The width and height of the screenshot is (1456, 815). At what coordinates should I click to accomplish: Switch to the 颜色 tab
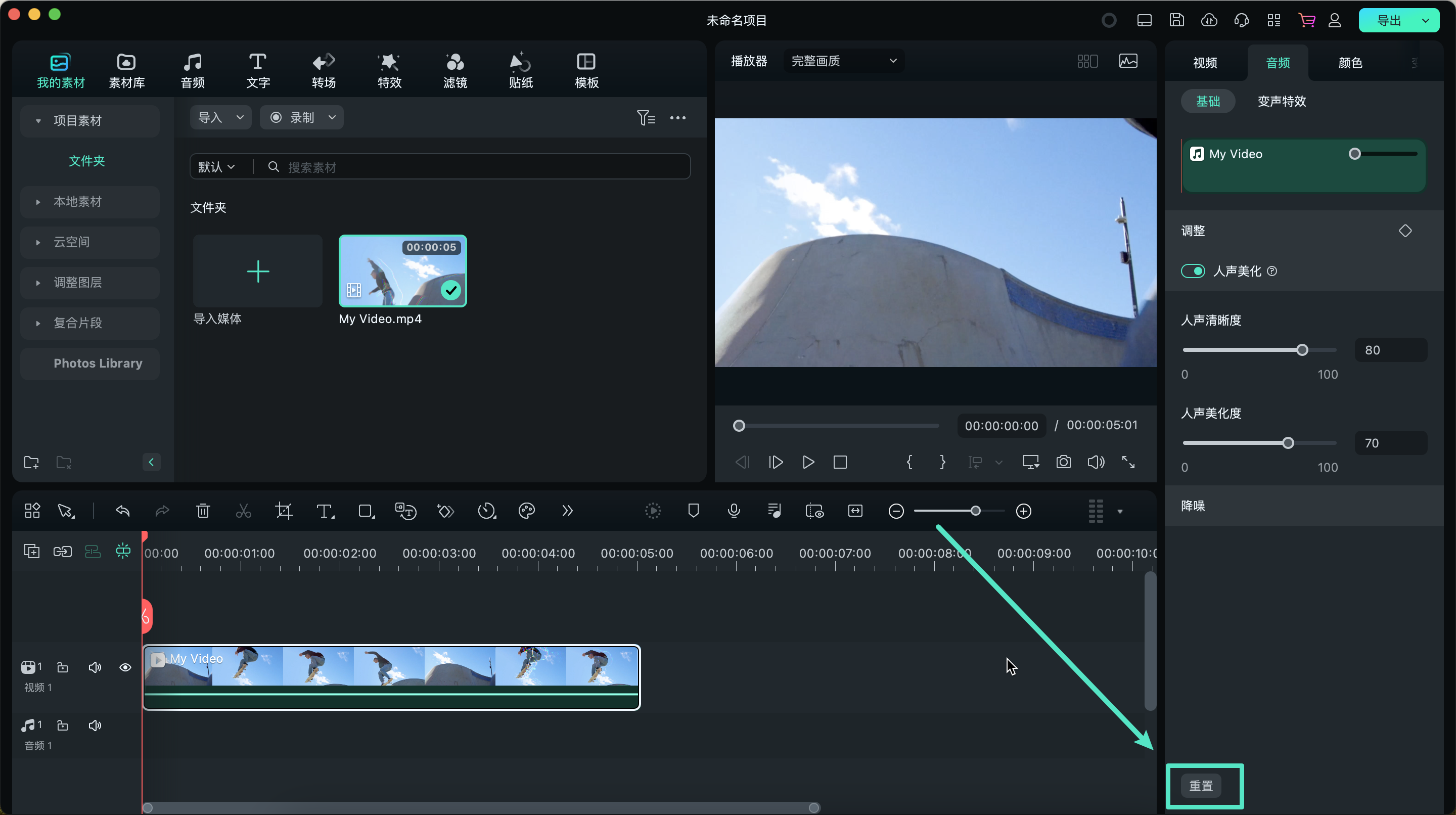pos(1350,63)
